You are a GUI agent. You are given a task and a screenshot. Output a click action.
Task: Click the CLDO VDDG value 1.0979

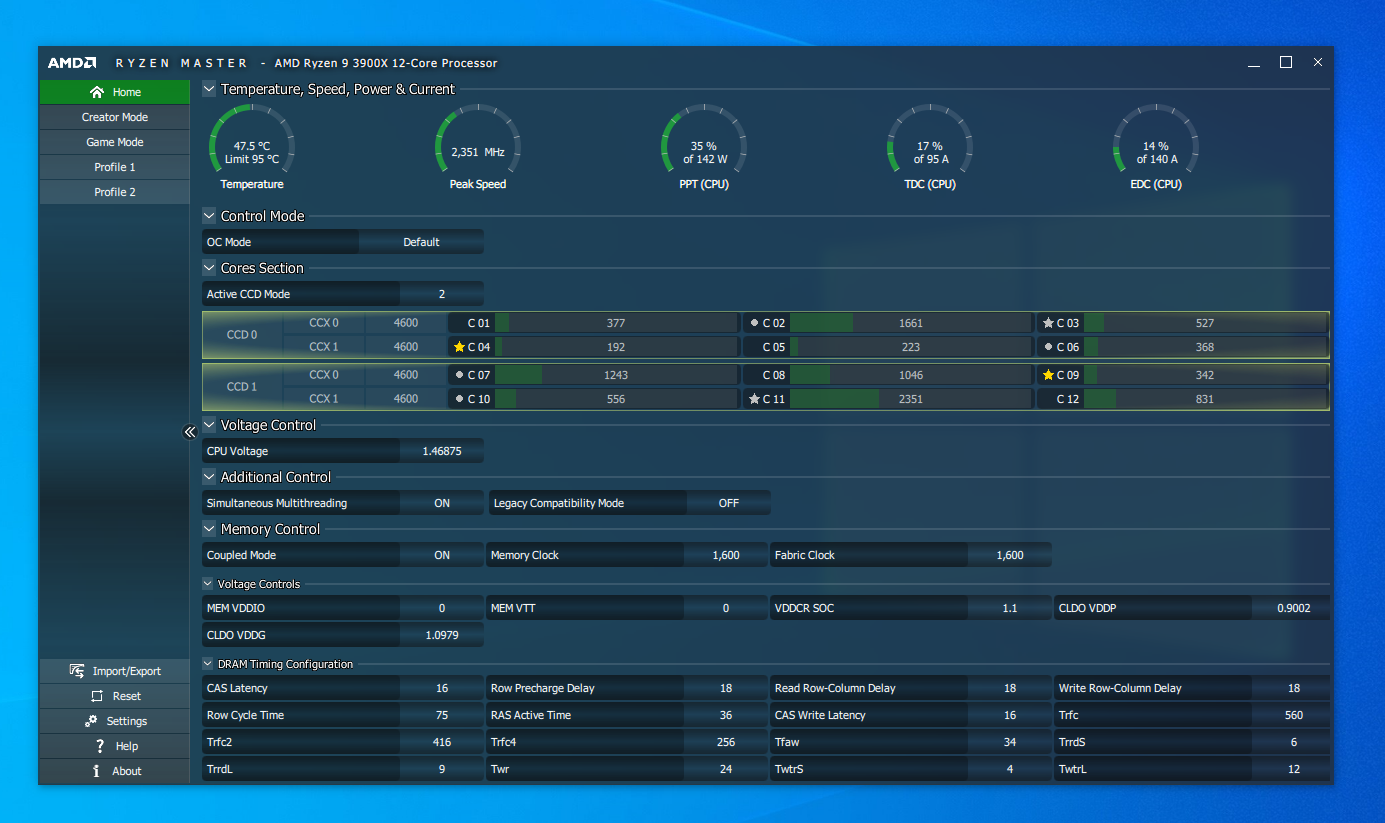pos(442,634)
